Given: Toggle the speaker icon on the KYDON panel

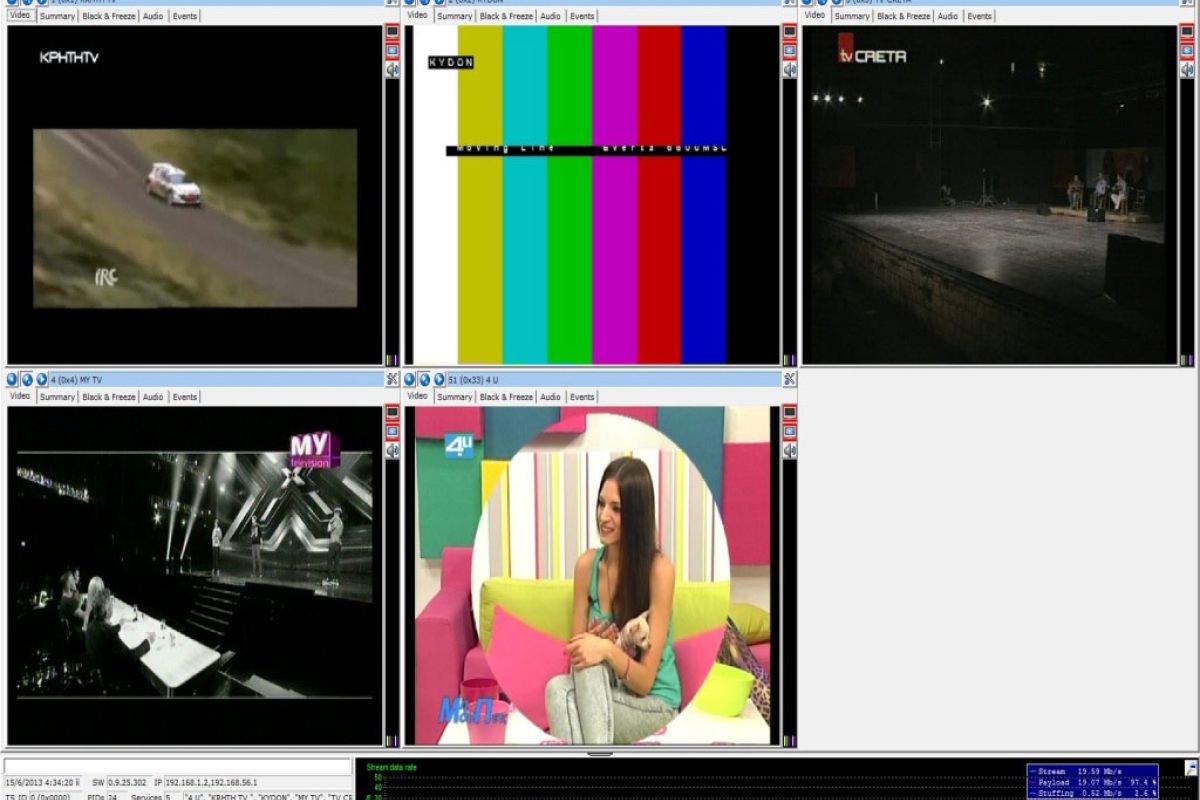Looking at the screenshot, I should tap(789, 68).
